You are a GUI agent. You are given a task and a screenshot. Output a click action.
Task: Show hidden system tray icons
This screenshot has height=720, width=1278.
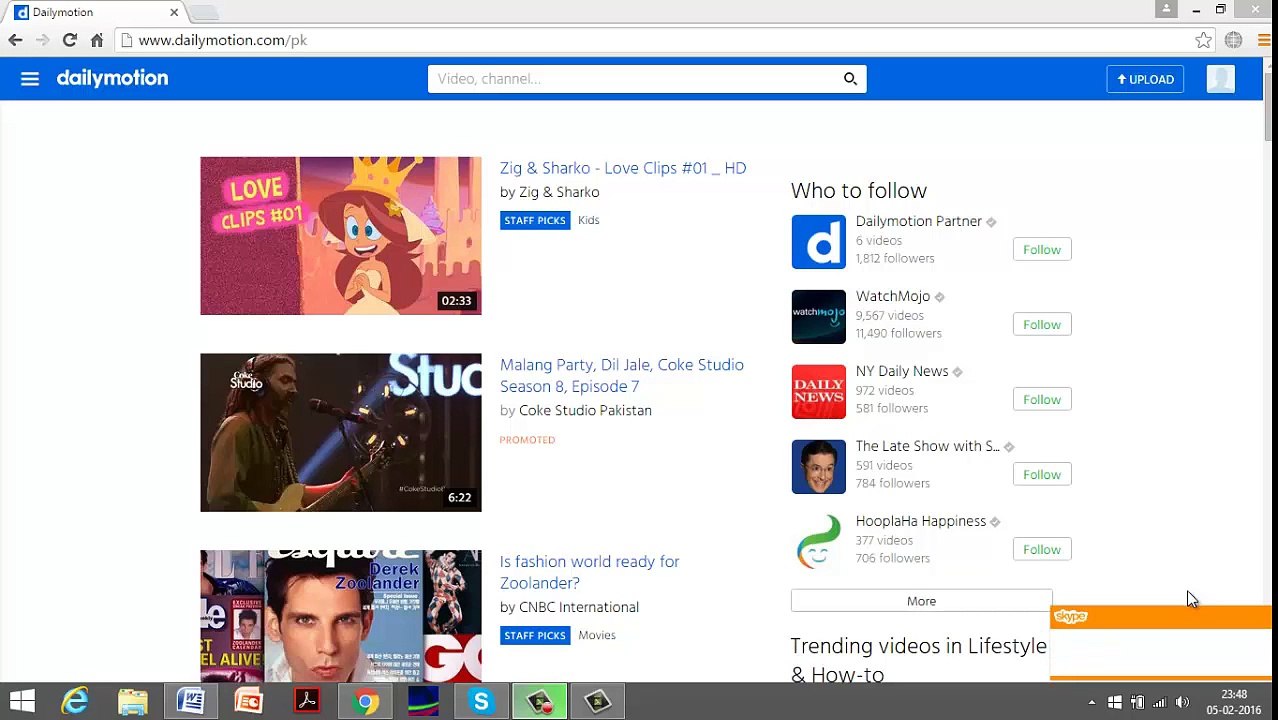tap(1091, 702)
